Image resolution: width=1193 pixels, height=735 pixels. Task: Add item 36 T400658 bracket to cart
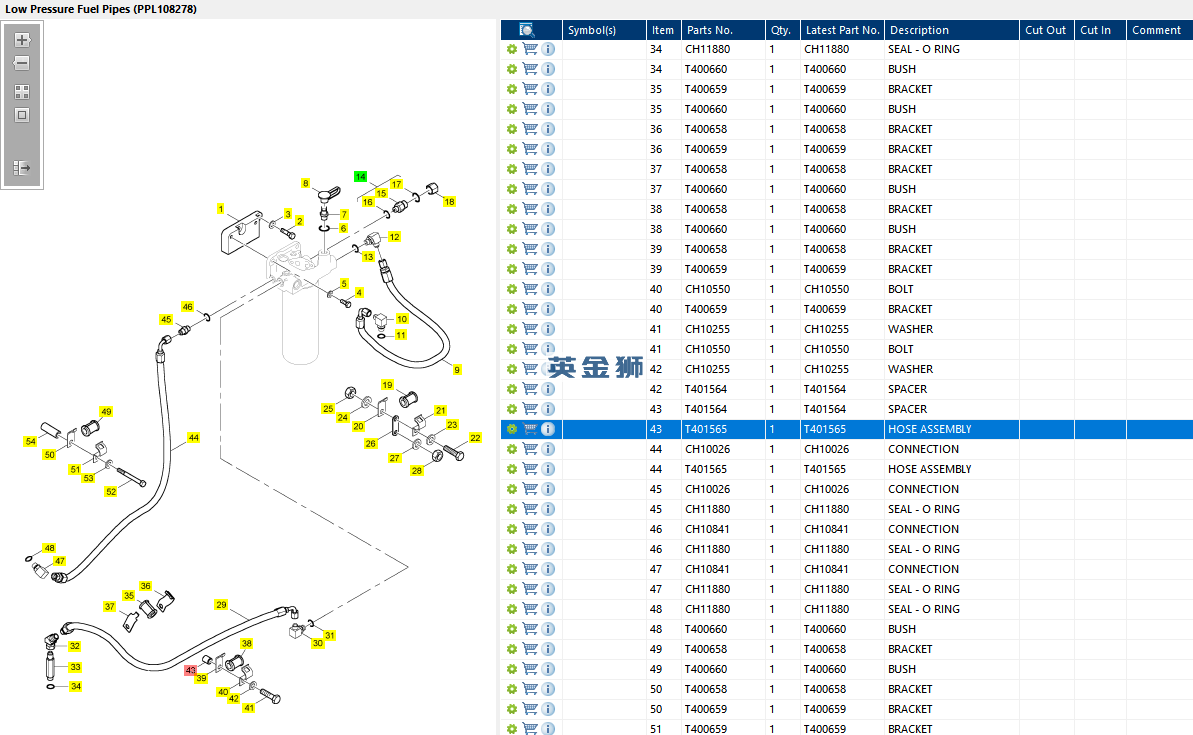tap(530, 129)
